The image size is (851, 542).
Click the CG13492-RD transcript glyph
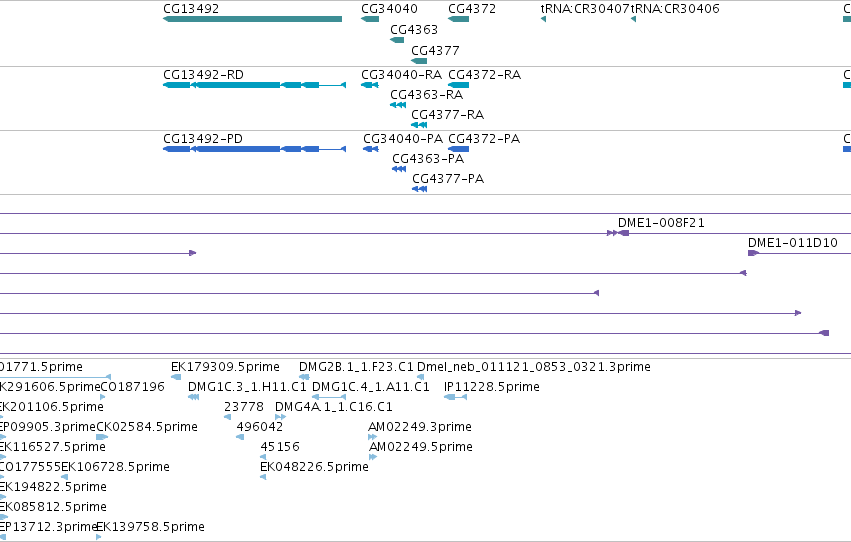pyautogui.click(x=255, y=85)
